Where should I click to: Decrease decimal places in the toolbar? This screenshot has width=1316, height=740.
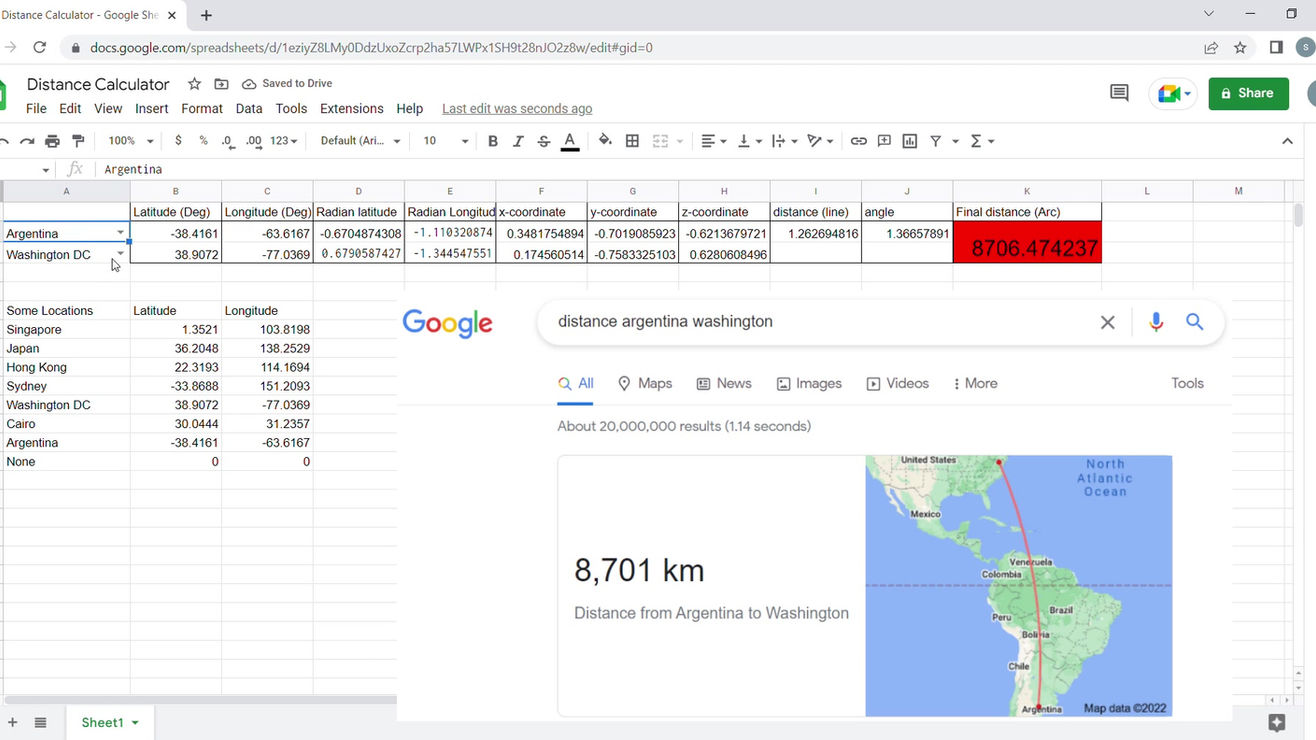click(x=228, y=141)
